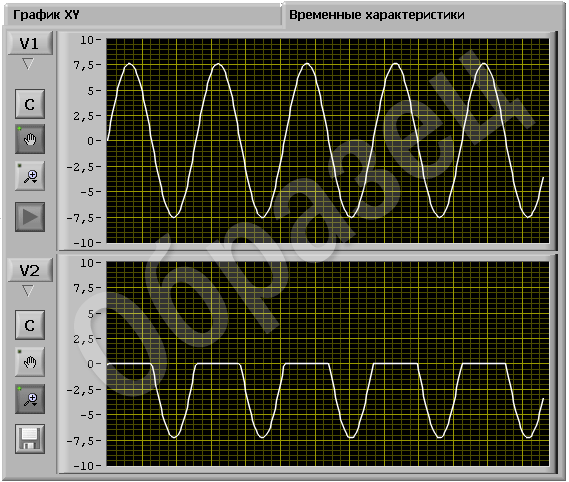Click the 10 maximum value on V2 axis
This screenshot has width=569, height=482.
(x=87, y=263)
